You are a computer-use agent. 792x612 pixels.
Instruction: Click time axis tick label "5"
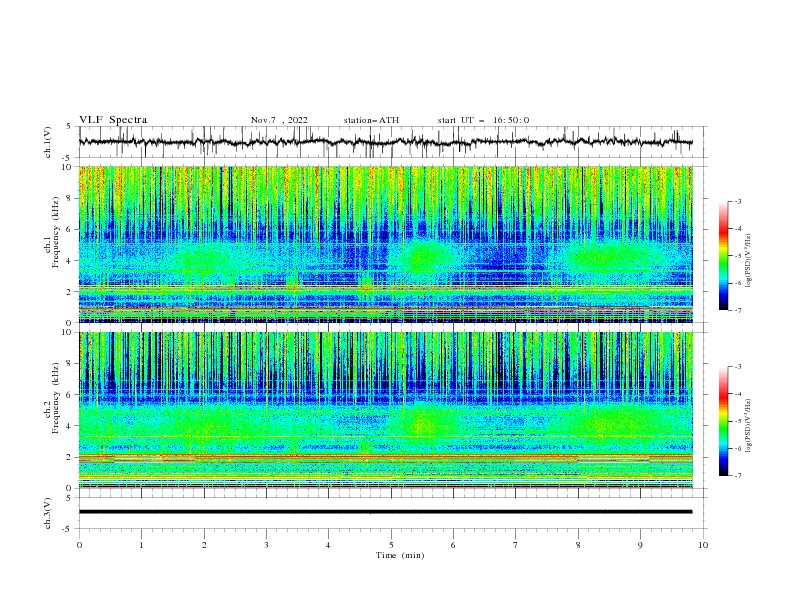[391, 545]
